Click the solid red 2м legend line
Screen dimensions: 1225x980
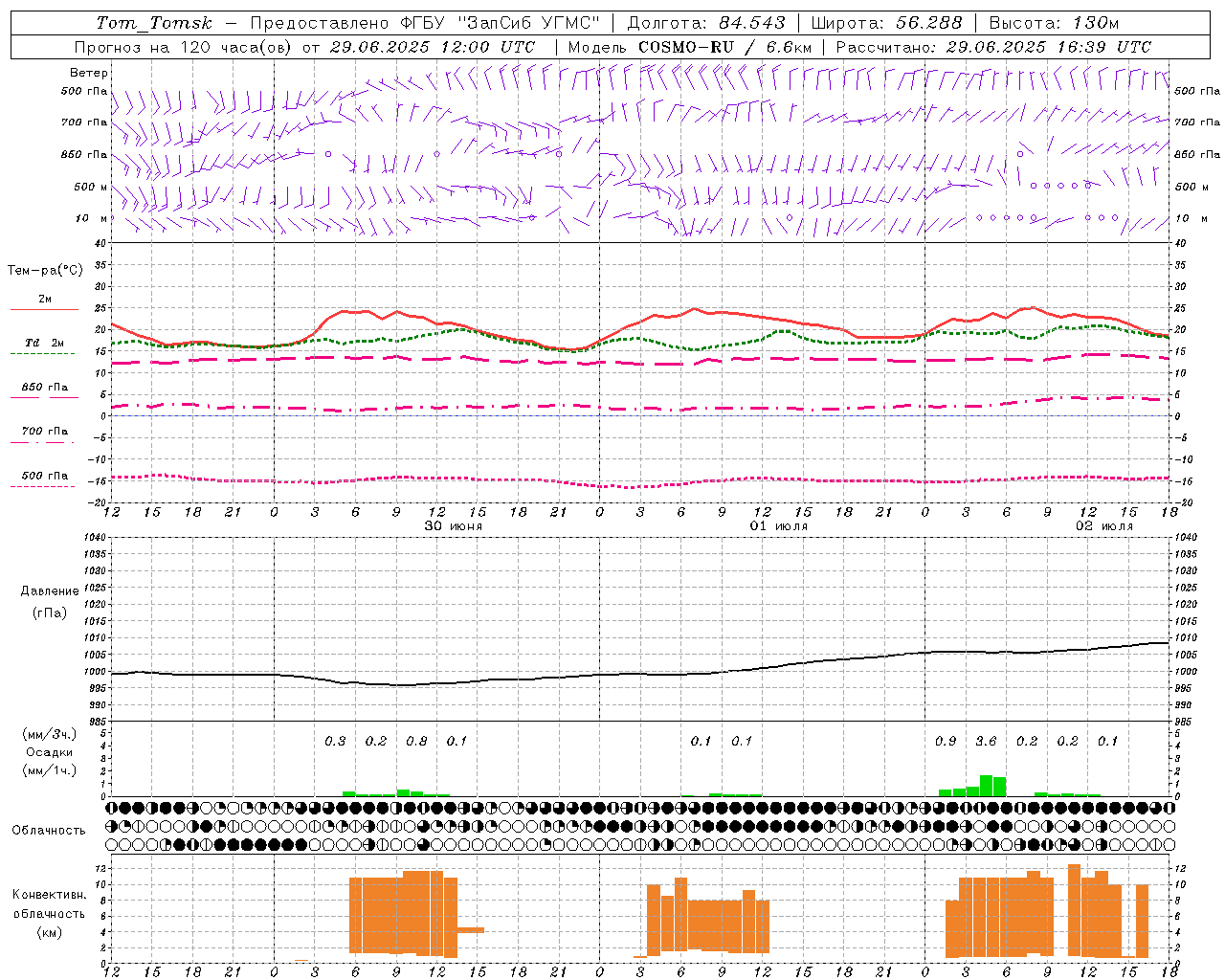(44, 309)
